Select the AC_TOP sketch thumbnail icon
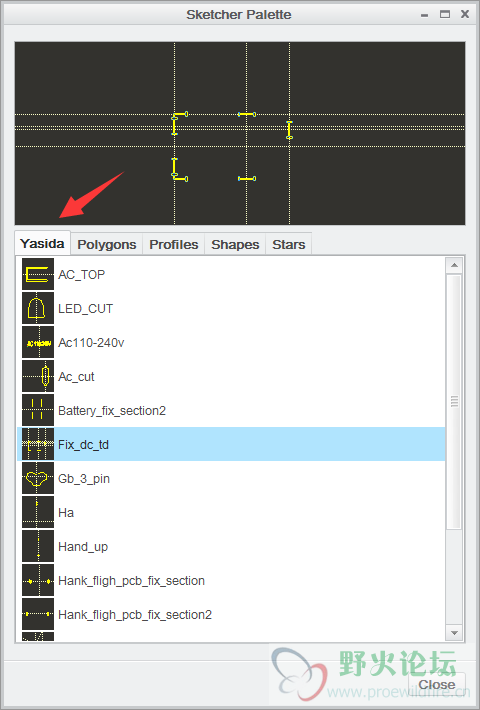Viewport: 480px width, 710px height. 38,274
